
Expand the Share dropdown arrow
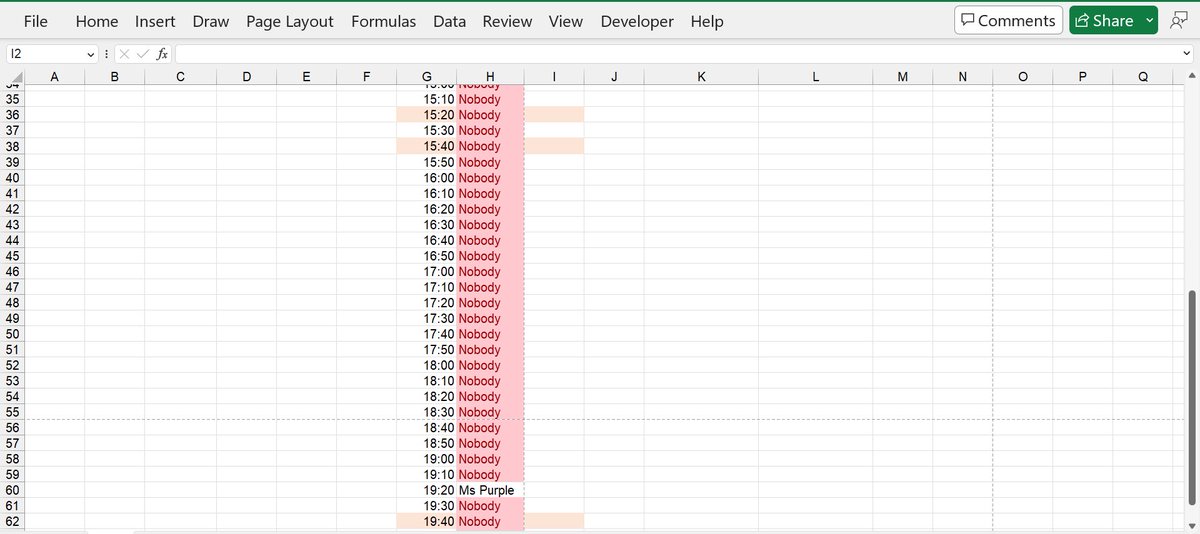1149,20
